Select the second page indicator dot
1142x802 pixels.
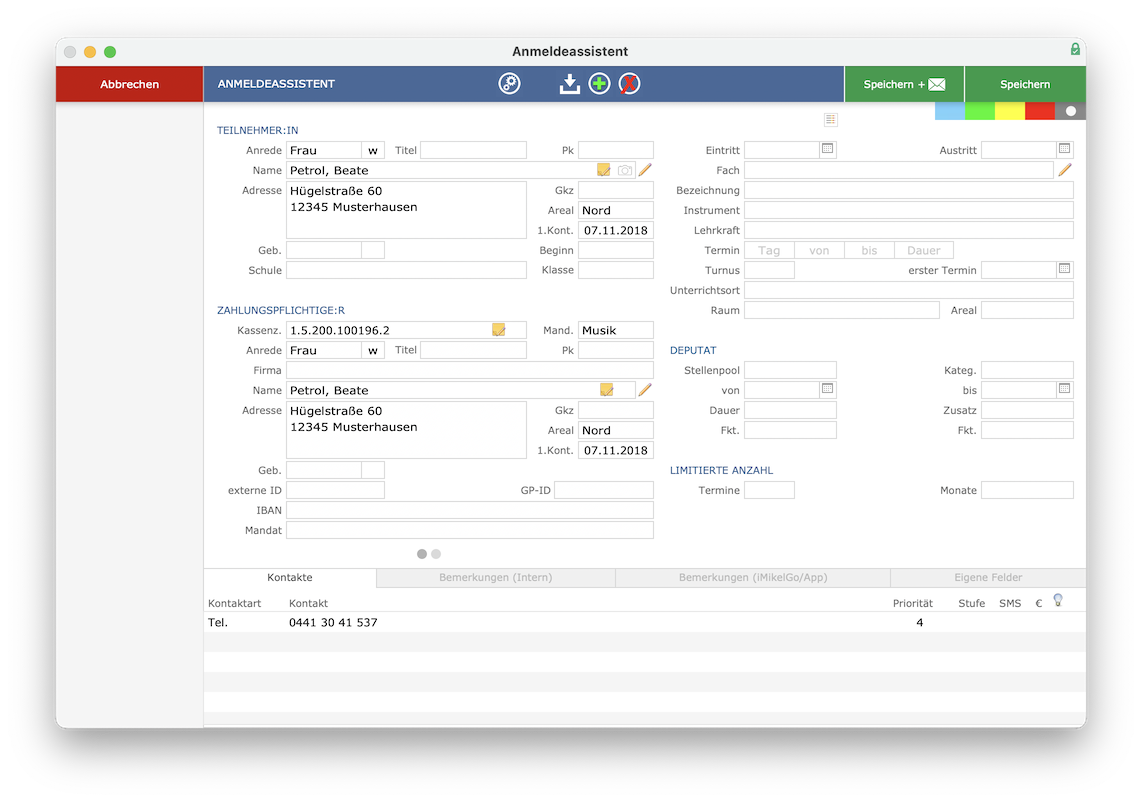436,554
